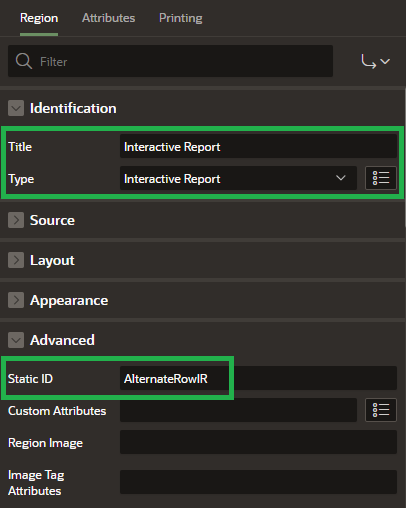The width and height of the screenshot is (406, 508).
Task: Click the Filter search field
Action: [170, 61]
